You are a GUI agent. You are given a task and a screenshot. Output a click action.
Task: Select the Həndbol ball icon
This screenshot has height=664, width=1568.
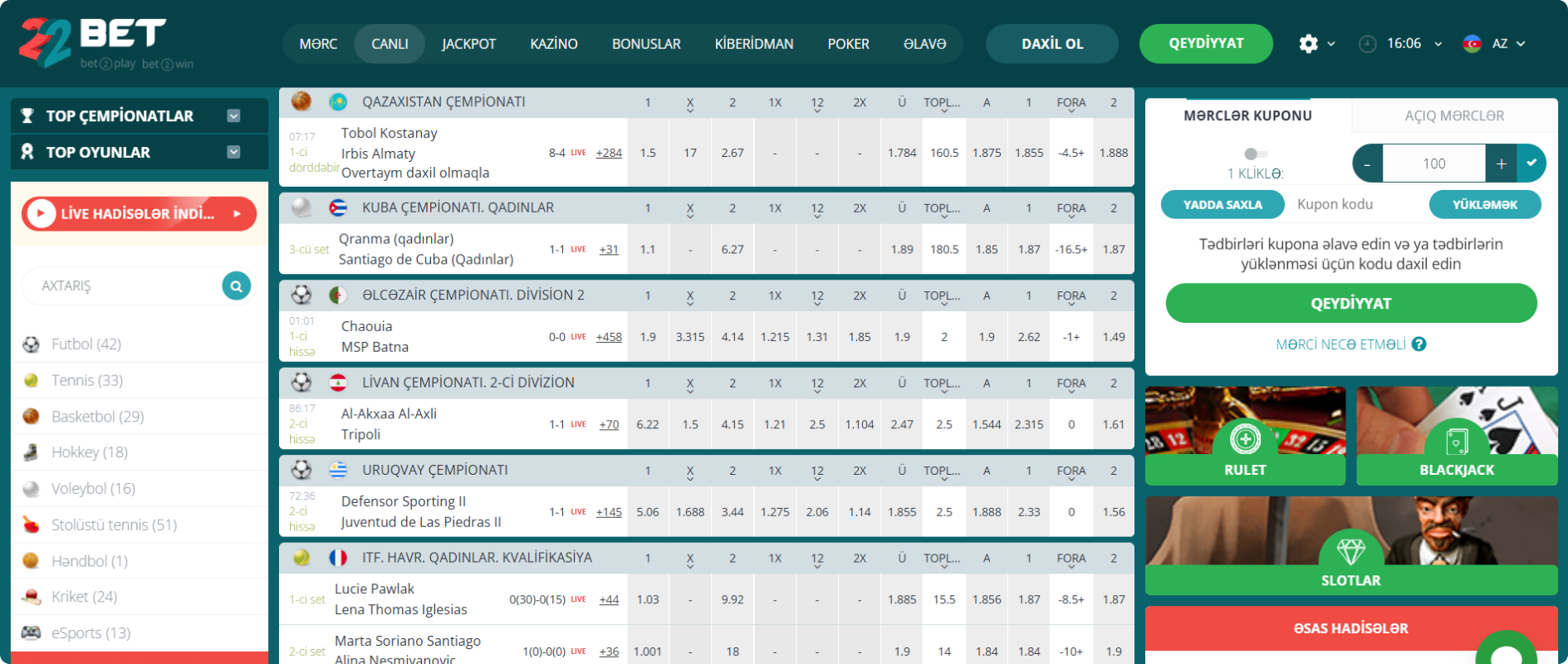click(x=31, y=561)
